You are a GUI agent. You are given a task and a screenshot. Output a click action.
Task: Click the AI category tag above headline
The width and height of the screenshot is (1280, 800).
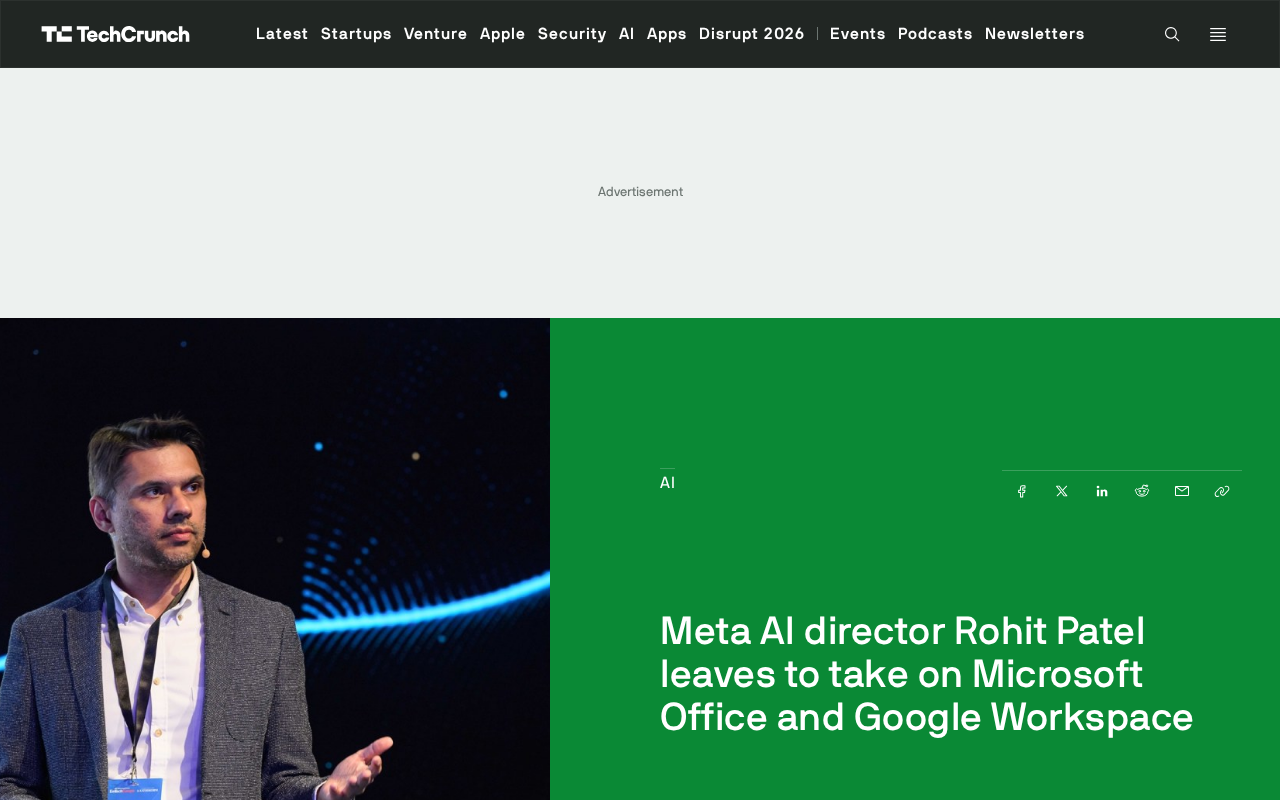pos(667,483)
